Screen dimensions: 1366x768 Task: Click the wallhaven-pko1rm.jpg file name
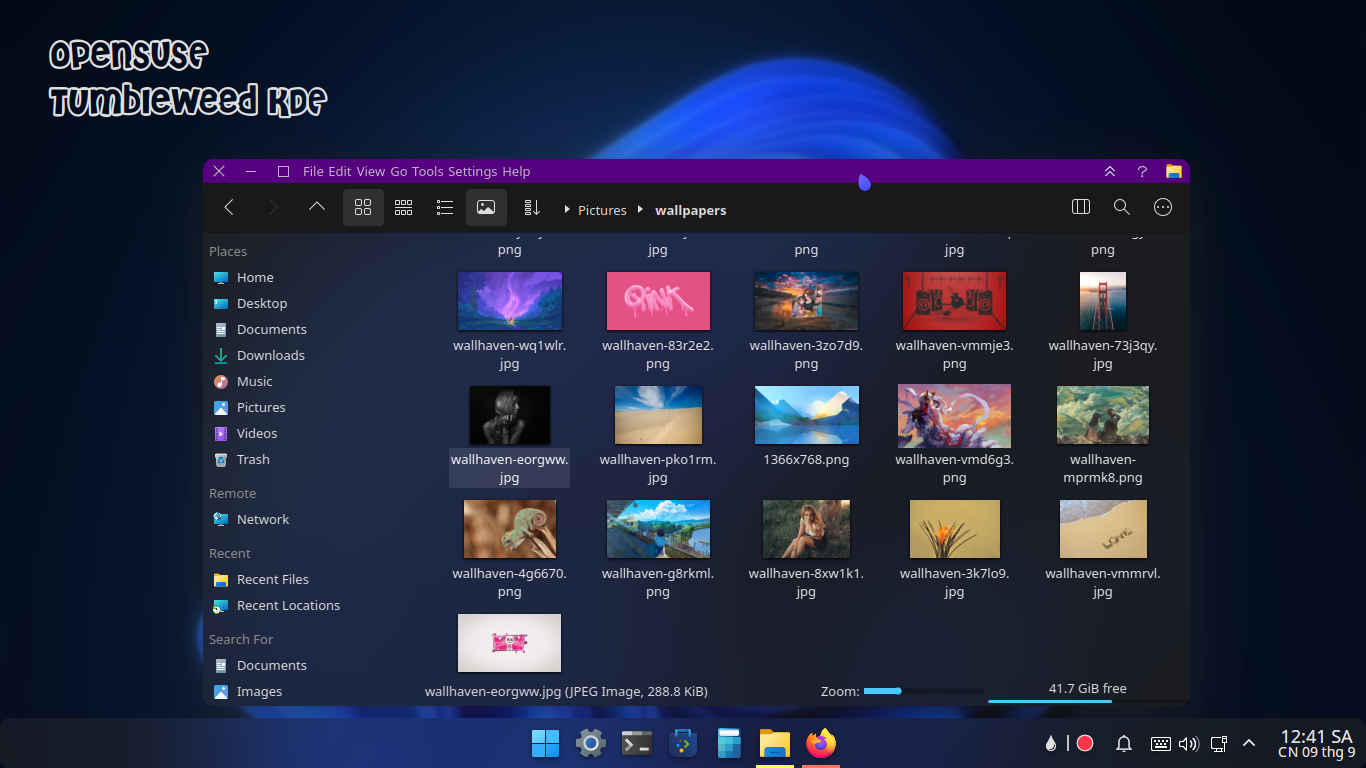point(658,469)
